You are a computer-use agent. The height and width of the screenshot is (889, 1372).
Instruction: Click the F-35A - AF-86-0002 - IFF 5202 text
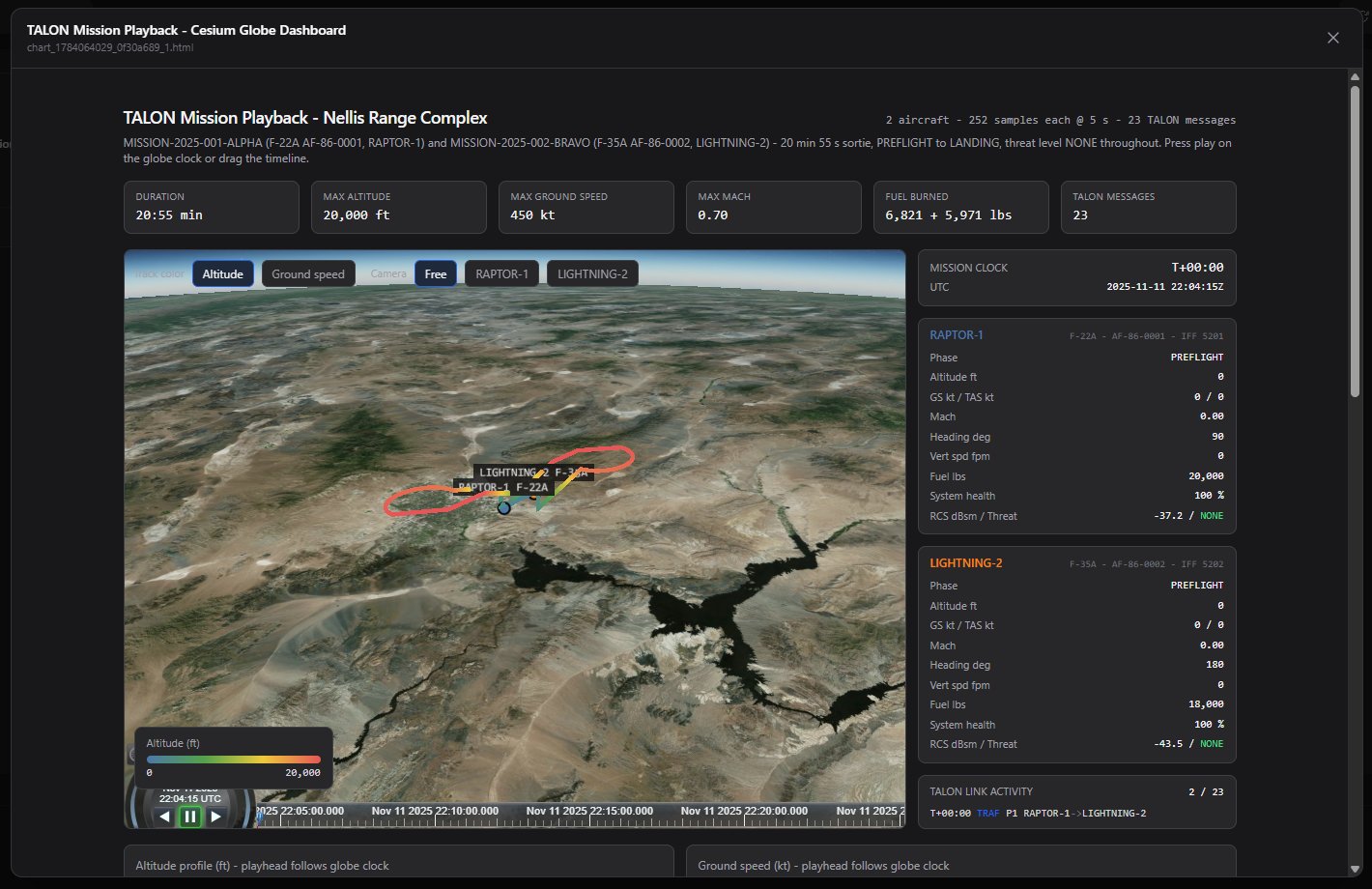click(x=1147, y=564)
